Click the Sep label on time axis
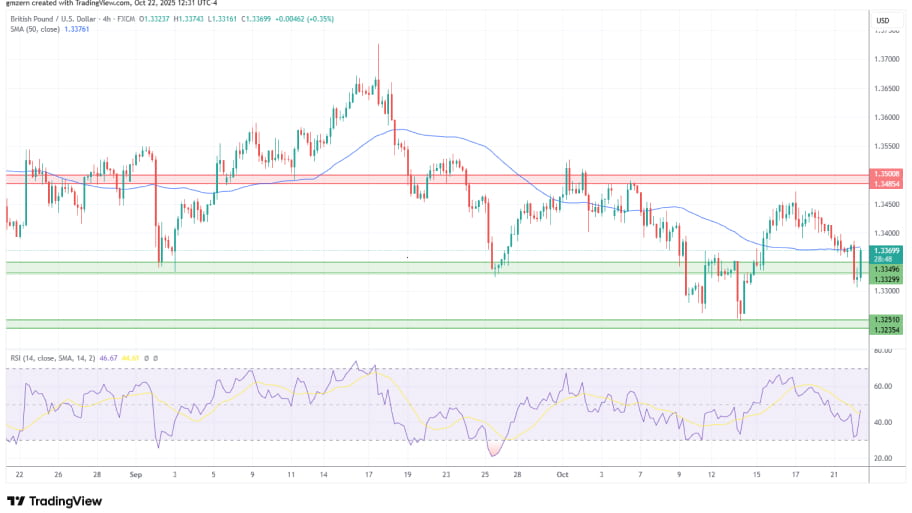Screen dimensions: 912x513 (x=135, y=476)
